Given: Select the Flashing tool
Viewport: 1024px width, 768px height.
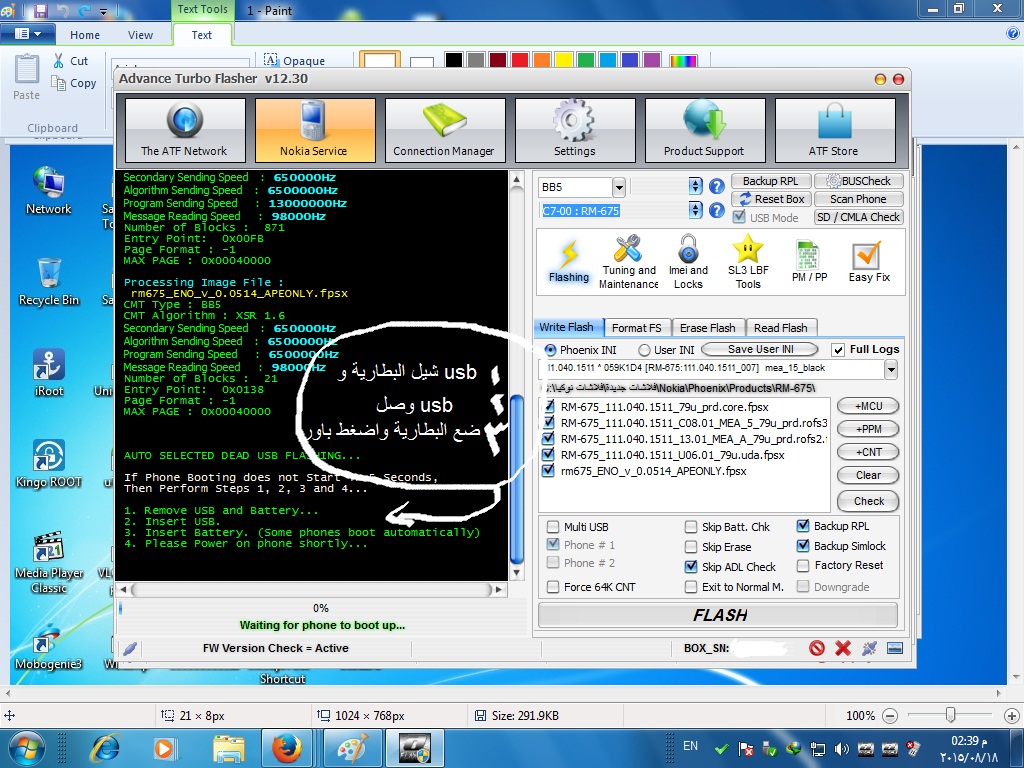Looking at the screenshot, I should pos(569,261).
